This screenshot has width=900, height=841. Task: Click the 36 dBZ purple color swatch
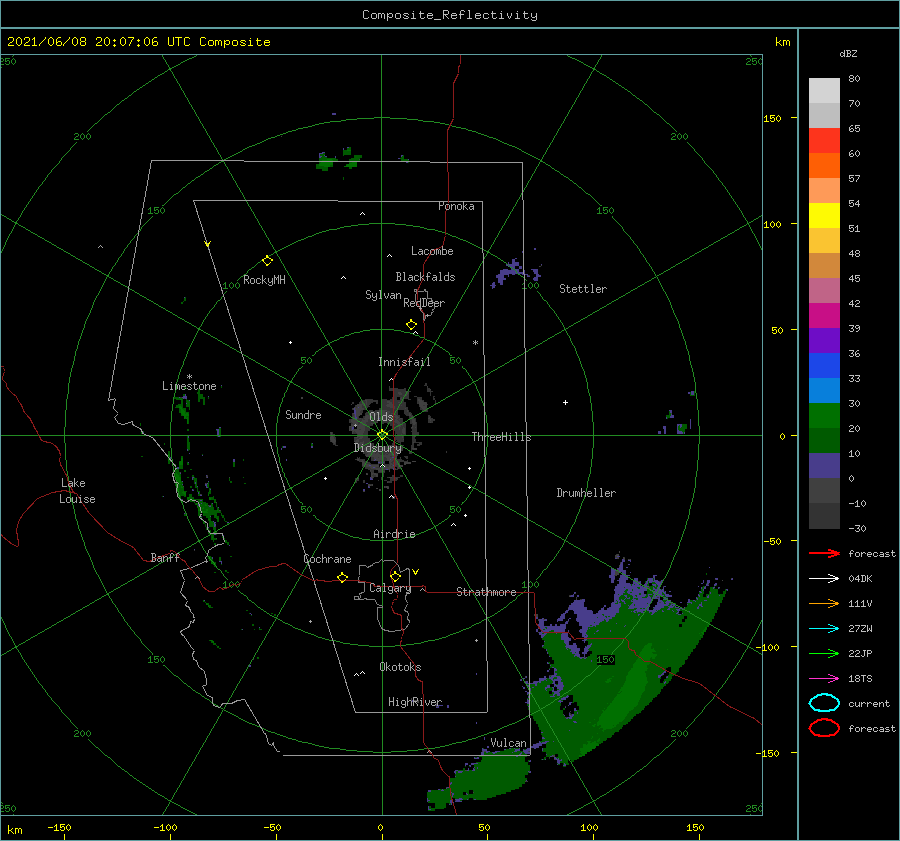(824, 340)
